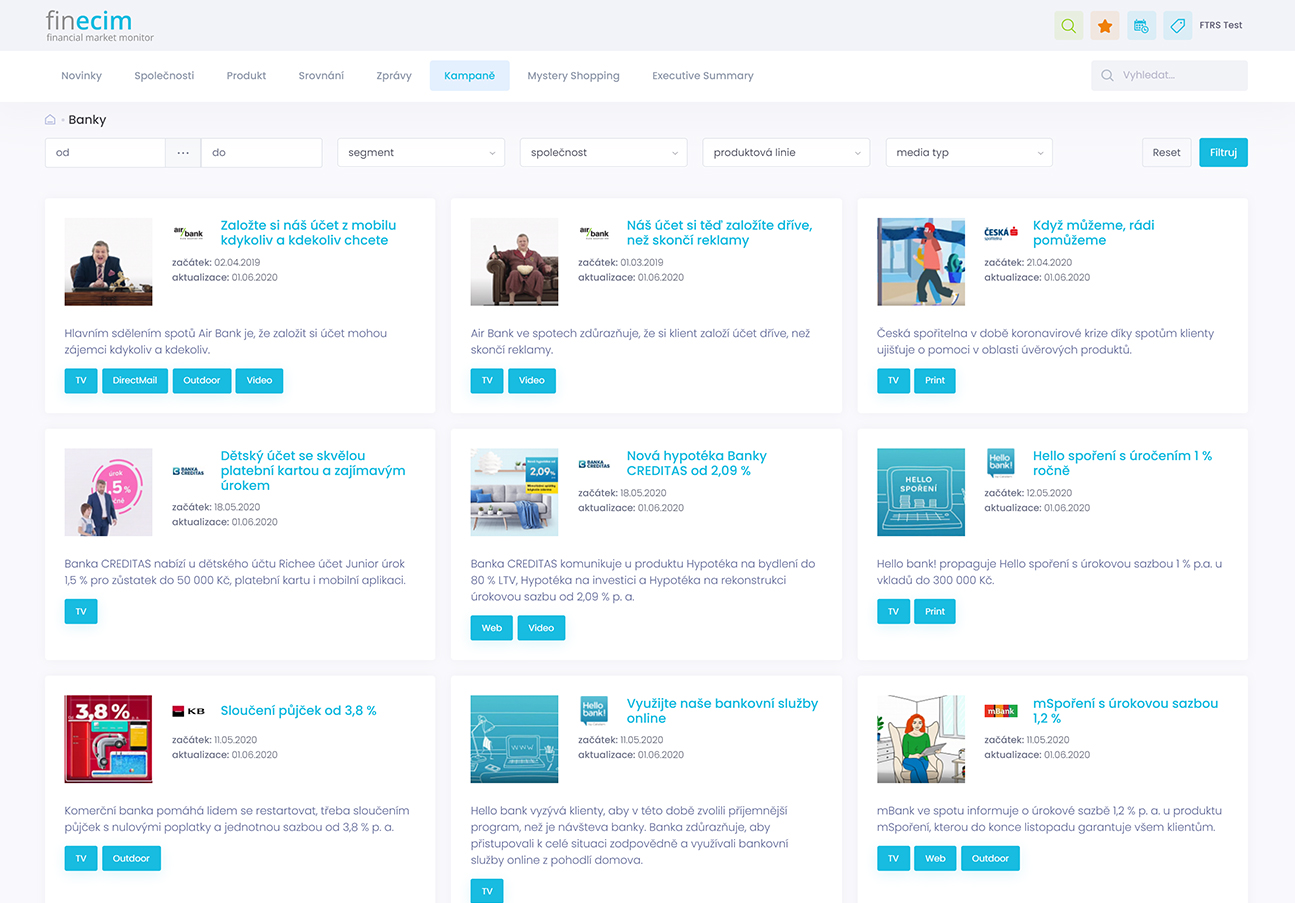This screenshot has height=903, width=1295.
Task: Click the 'od' start date field
Action: click(105, 153)
